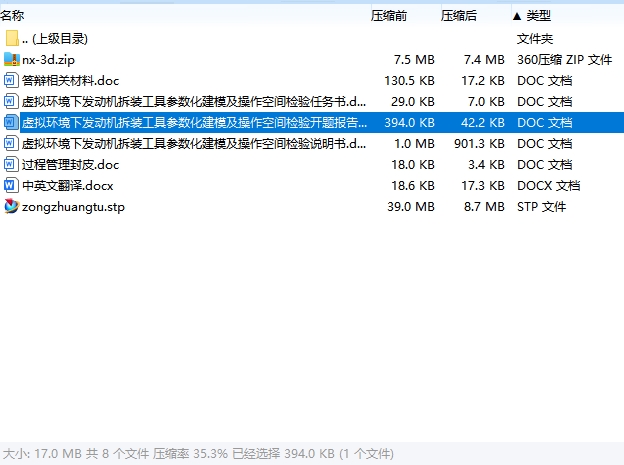
Task: Click the 42.2 KB compressed size value
Action: tap(483, 123)
